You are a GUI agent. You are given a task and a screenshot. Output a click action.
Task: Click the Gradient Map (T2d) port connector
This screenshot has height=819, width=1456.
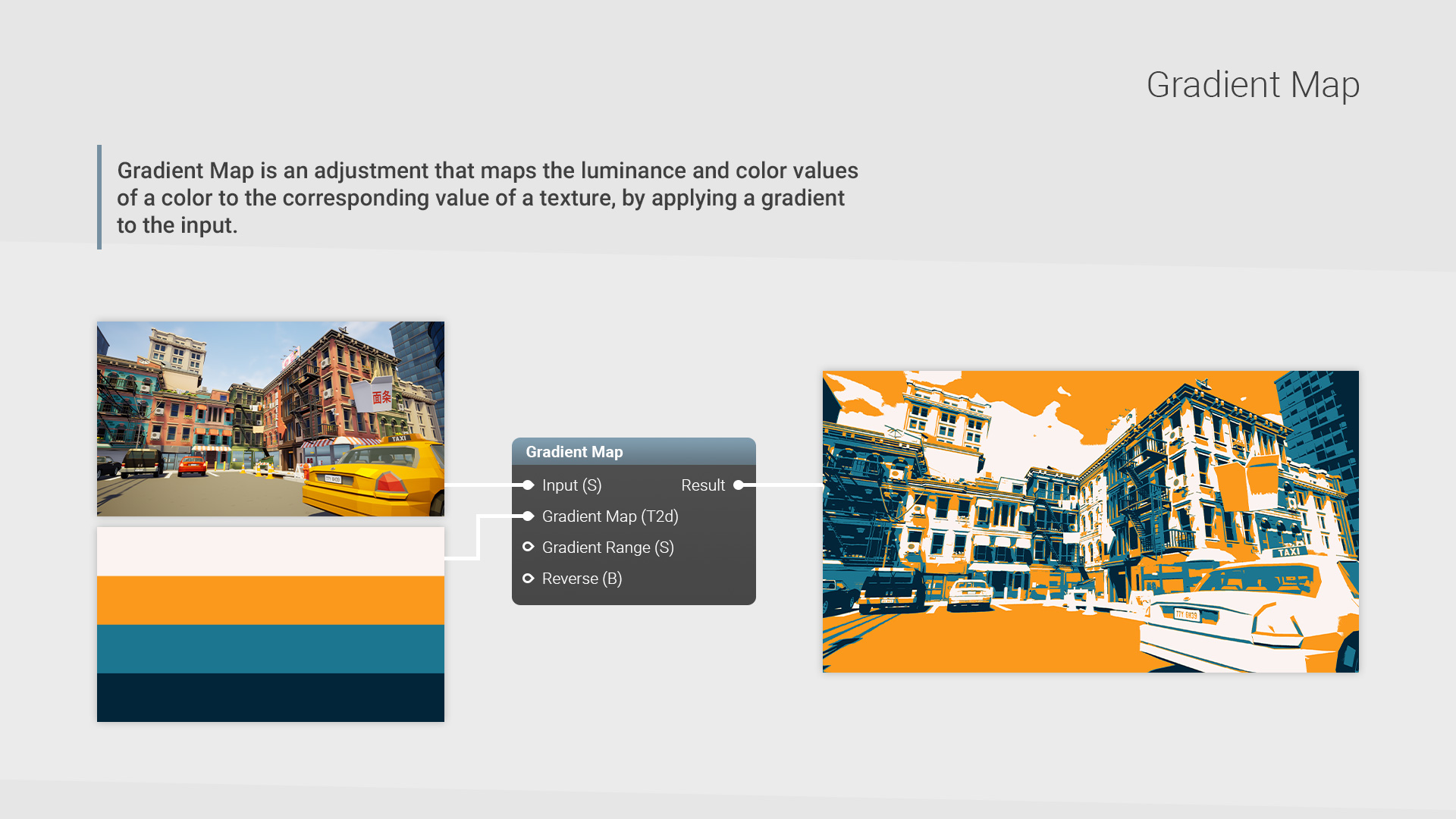pos(528,516)
